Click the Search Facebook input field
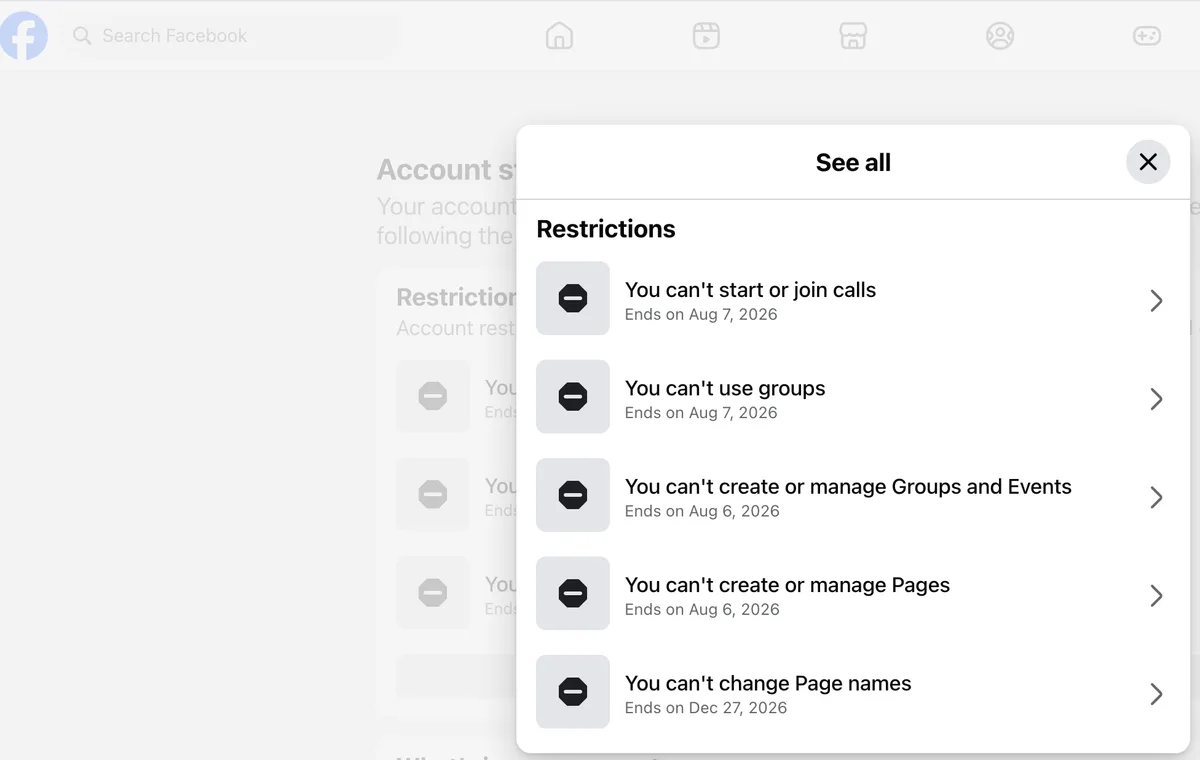This screenshot has height=760, width=1200. pos(230,36)
